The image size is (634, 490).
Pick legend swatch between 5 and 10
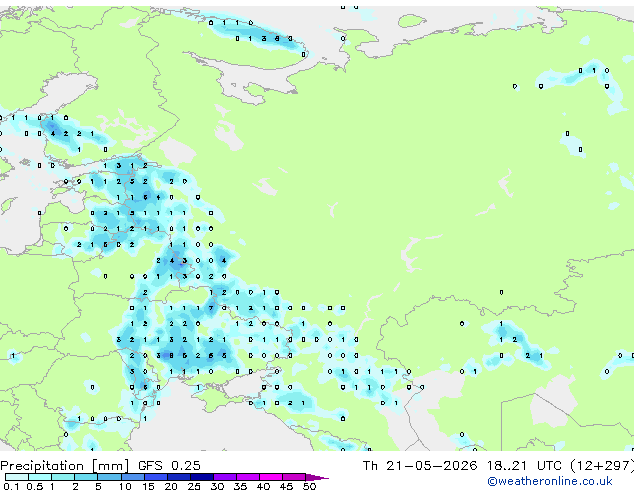coord(109,477)
